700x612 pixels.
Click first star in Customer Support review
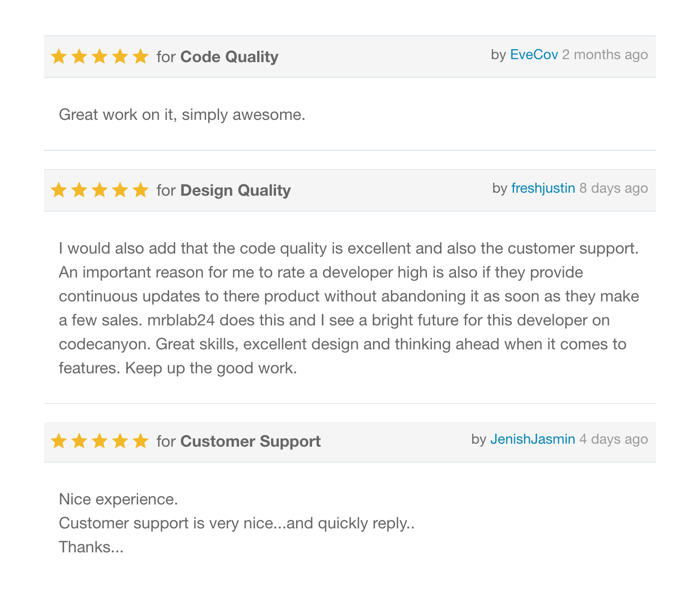[59, 441]
